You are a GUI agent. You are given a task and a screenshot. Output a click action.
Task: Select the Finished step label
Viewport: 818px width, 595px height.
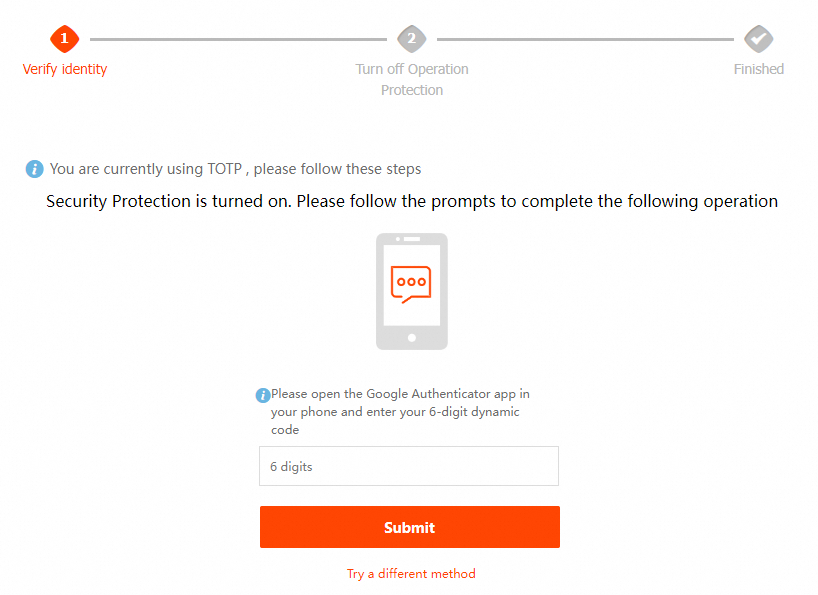tap(758, 69)
